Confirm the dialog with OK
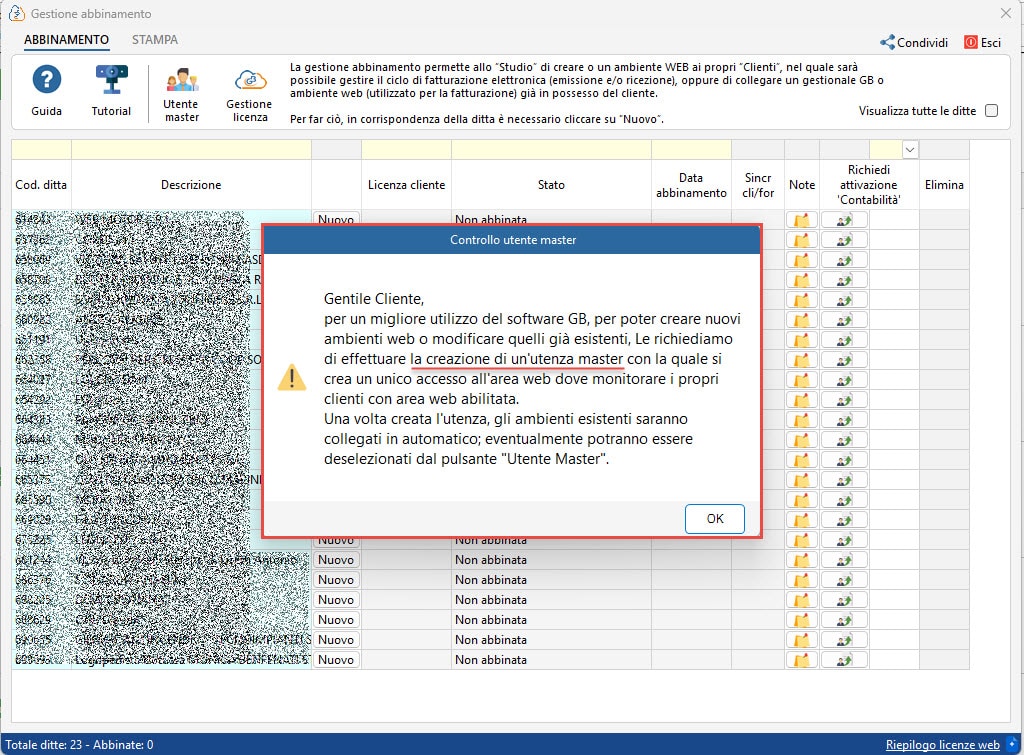The image size is (1024, 755). coord(714,519)
